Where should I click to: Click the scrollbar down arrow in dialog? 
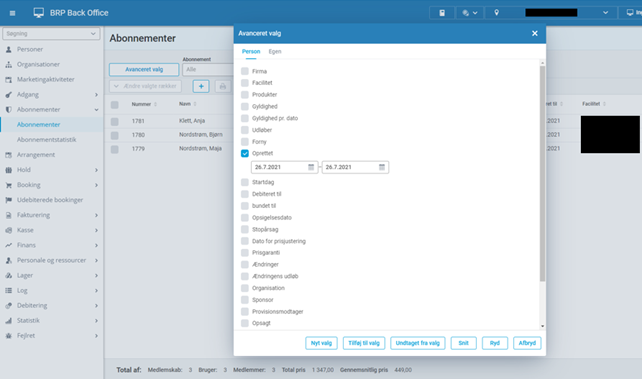click(543, 326)
